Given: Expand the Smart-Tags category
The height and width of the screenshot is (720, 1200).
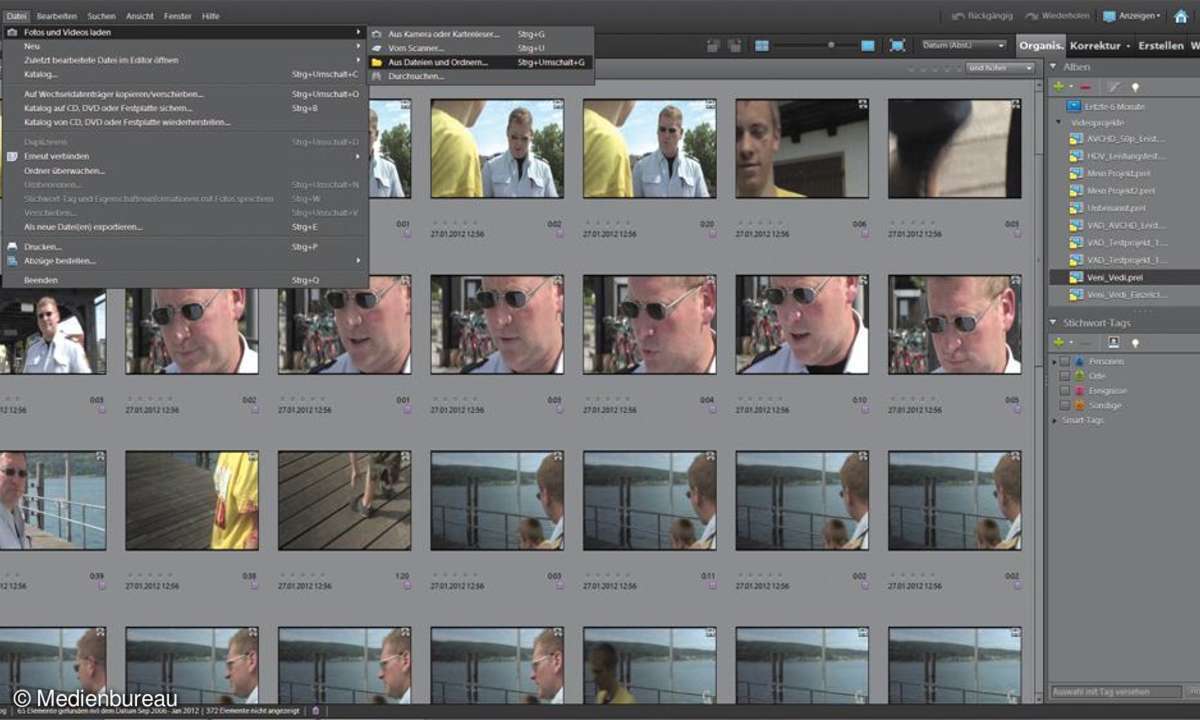Looking at the screenshot, I should click(1054, 421).
